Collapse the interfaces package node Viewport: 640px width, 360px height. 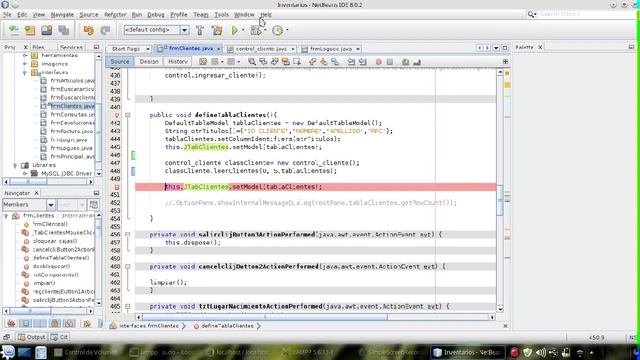[x=25, y=72]
